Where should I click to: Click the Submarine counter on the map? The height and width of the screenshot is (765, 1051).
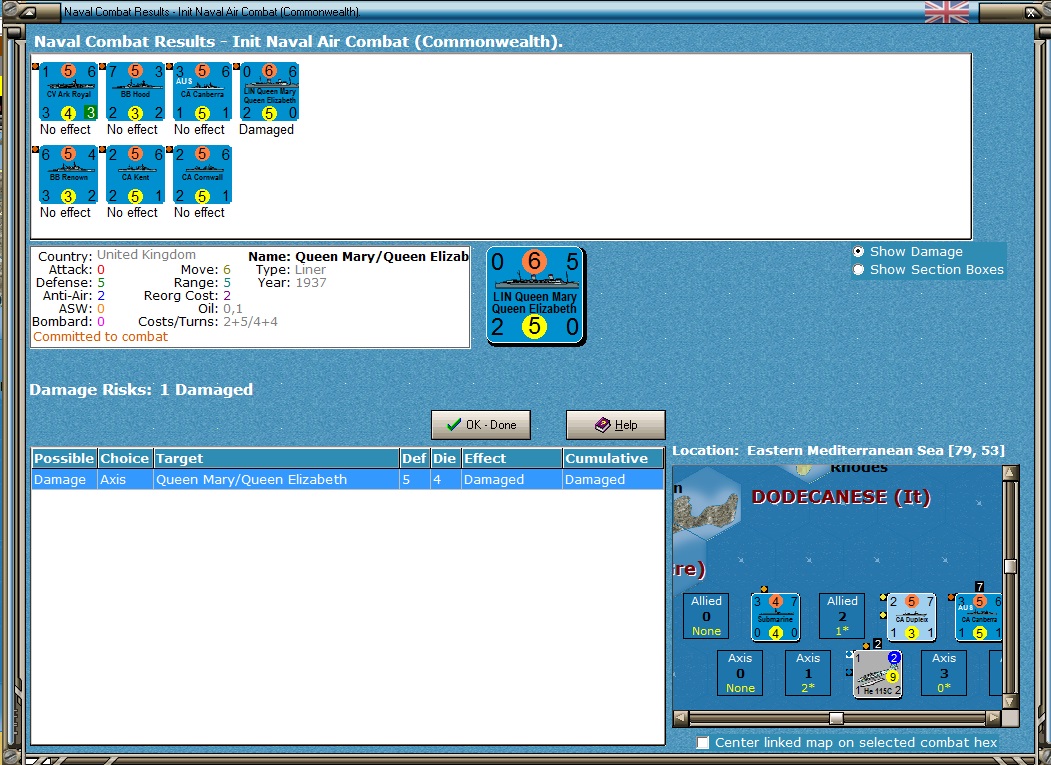[776, 617]
